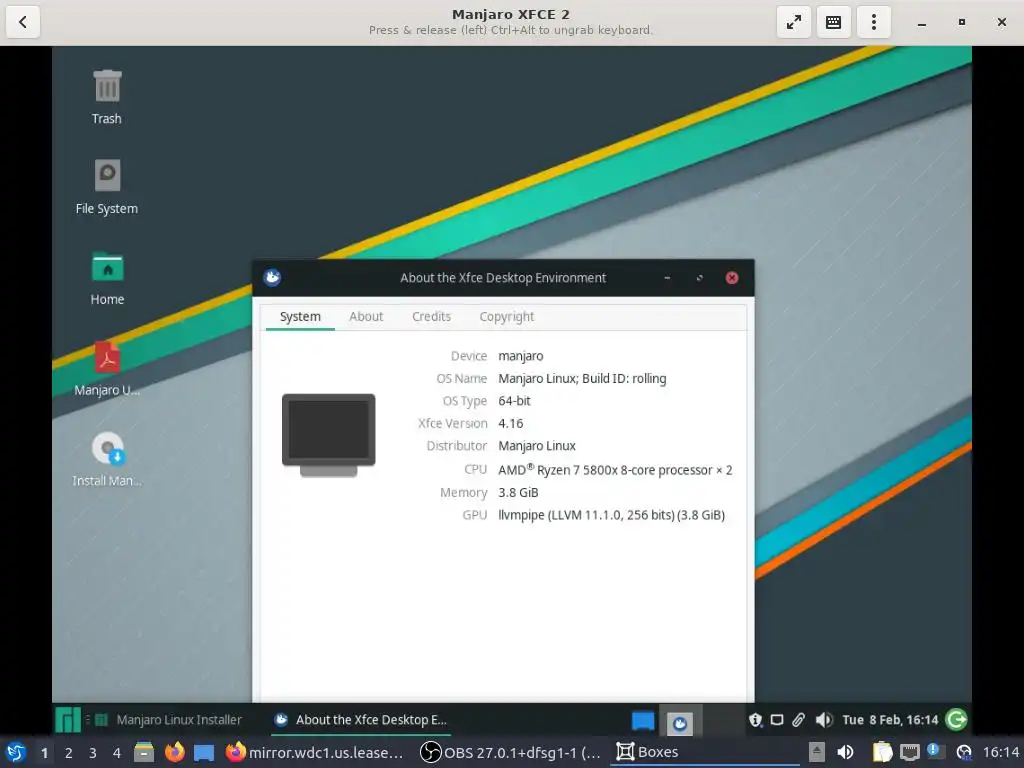This screenshot has width=1024, height=768.
Task: Select the Xfce Version value 4.16
Action: click(510, 424)
